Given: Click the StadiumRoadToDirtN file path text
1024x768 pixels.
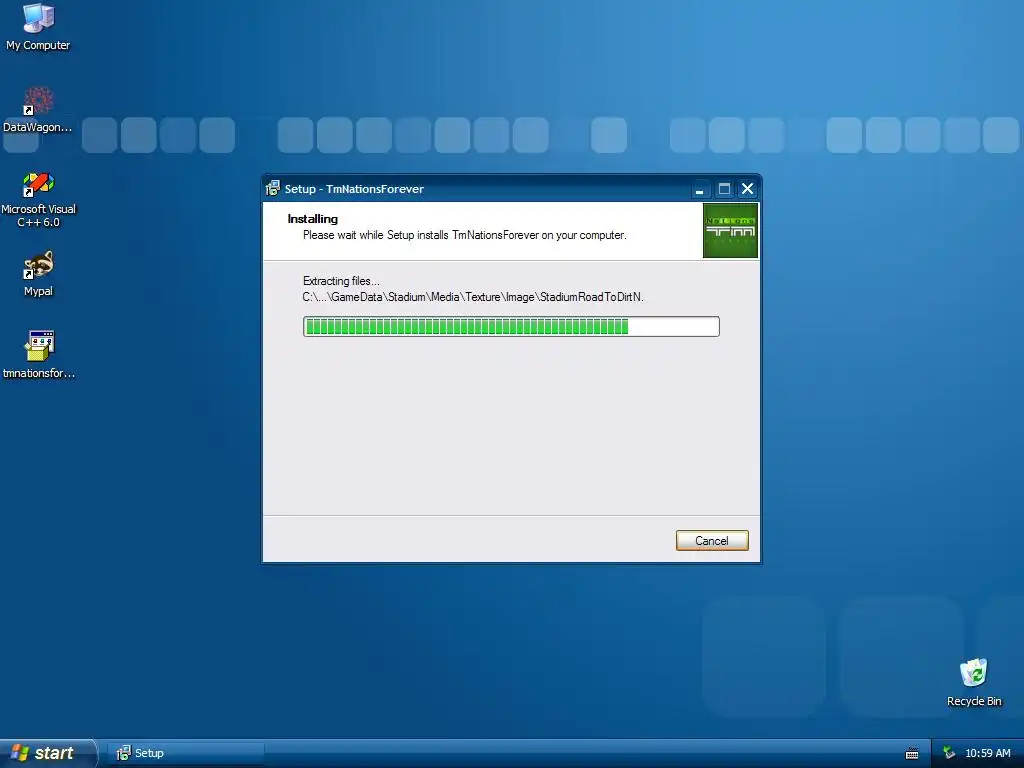Looking at the screenshot, I should pyautogui.click(x=473, y=297).
